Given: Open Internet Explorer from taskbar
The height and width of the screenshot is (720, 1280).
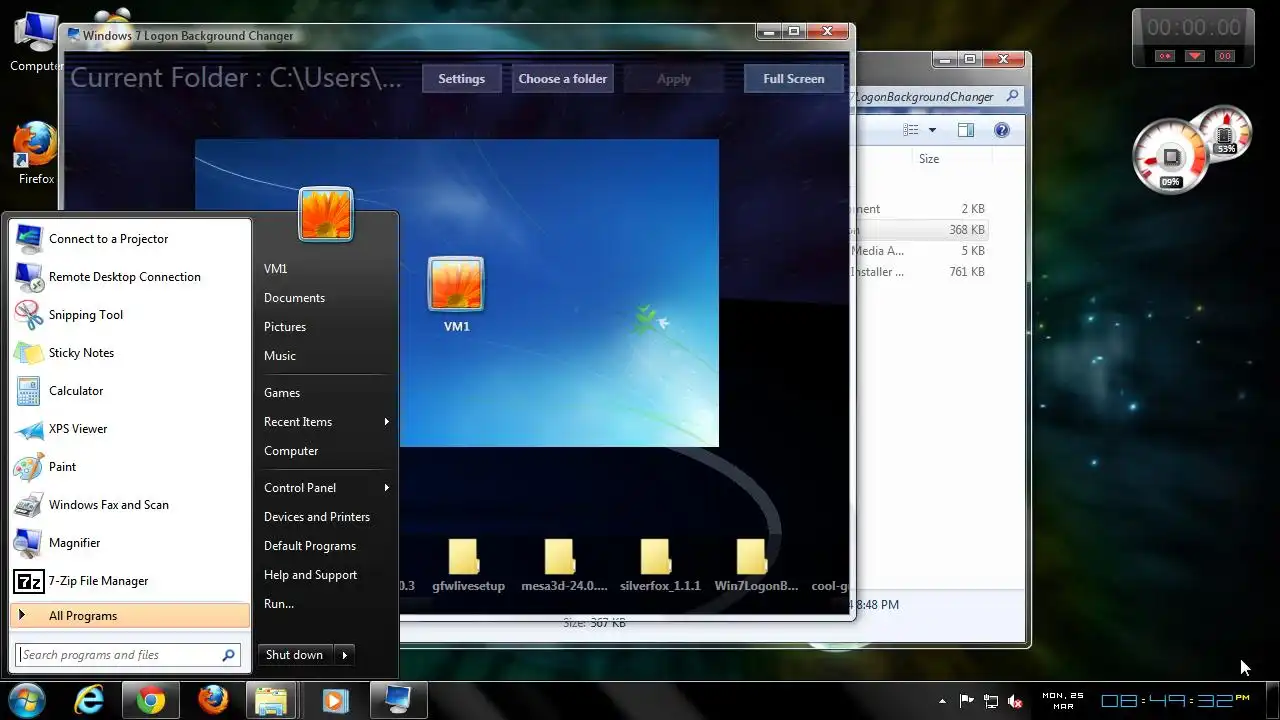Looking at the screenshot, I should pyautogui.click(x=89, y=700).
